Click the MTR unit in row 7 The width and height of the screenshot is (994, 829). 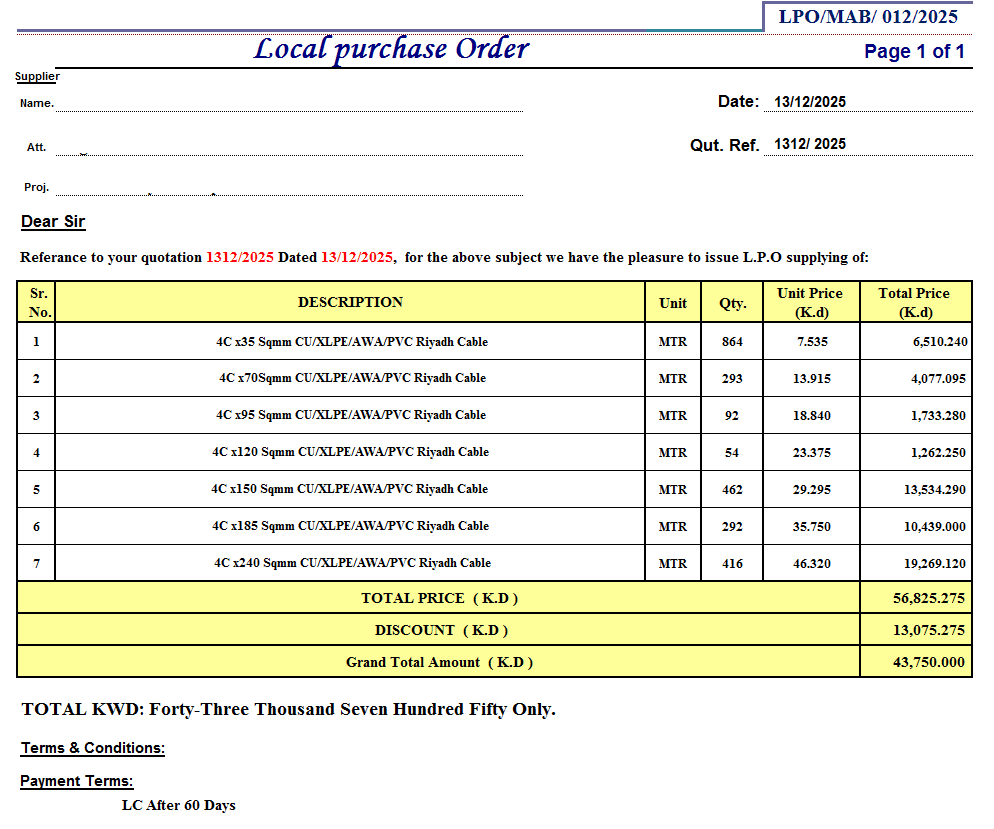(673, 563)
